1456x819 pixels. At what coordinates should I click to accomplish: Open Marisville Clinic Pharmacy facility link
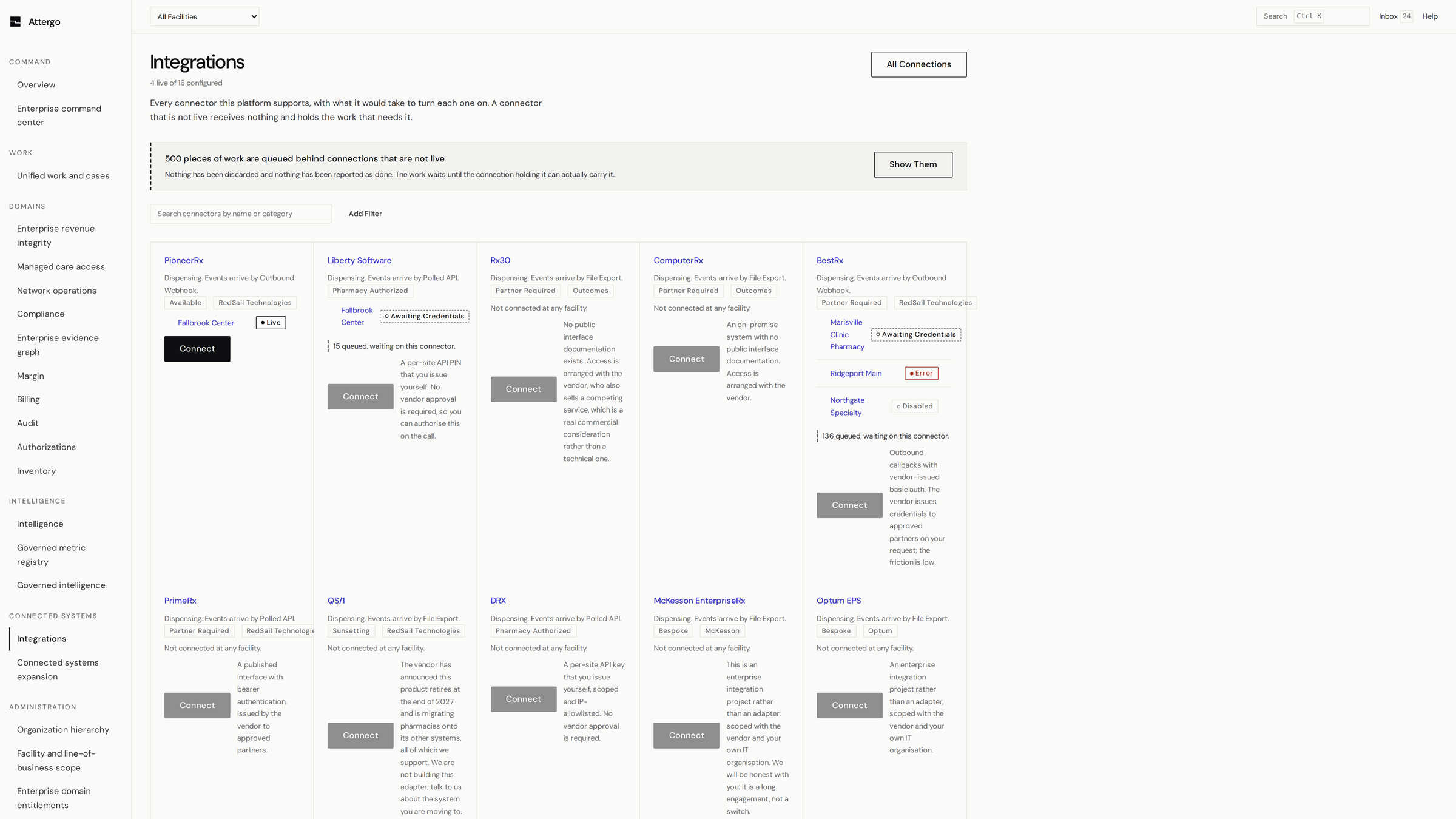(x=847, y=335)
